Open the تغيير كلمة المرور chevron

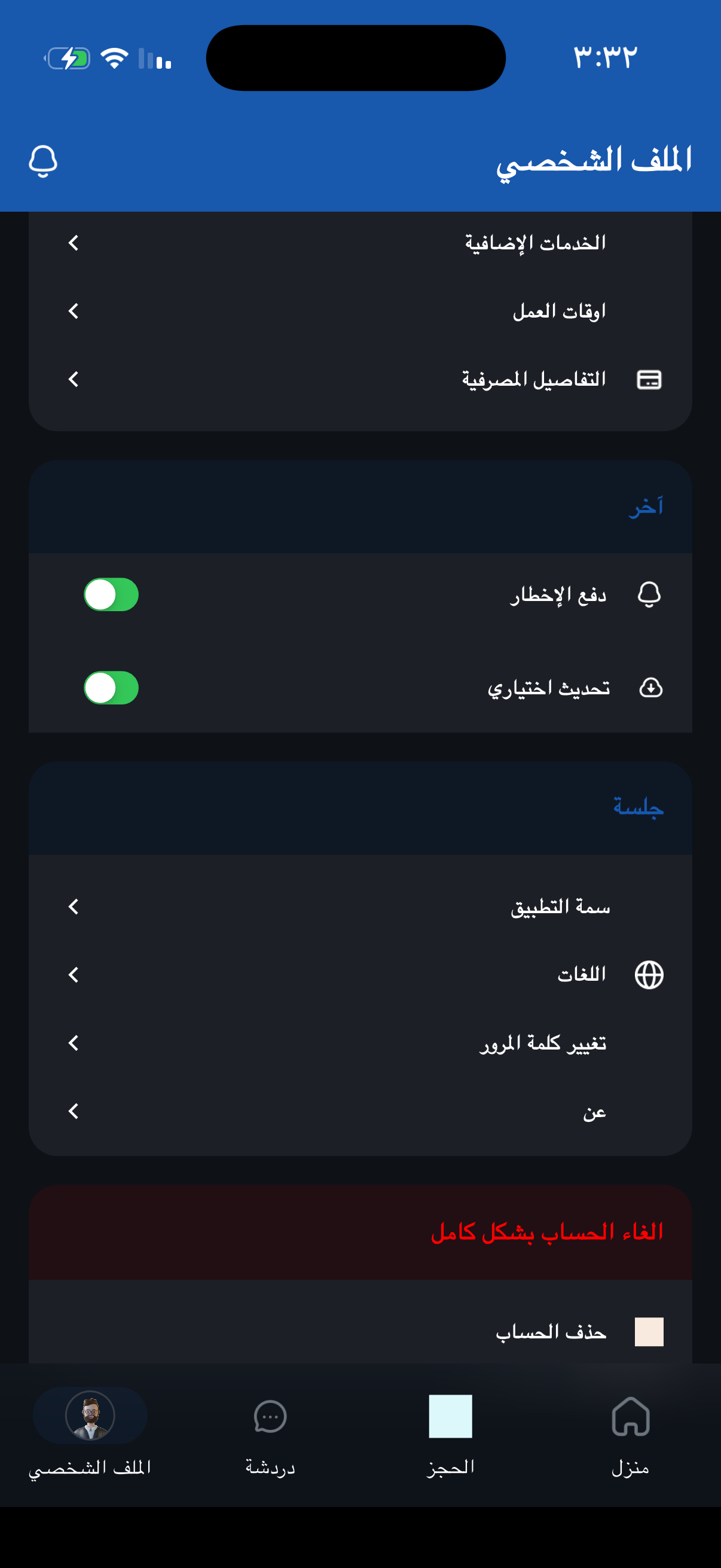(74, 1043)
